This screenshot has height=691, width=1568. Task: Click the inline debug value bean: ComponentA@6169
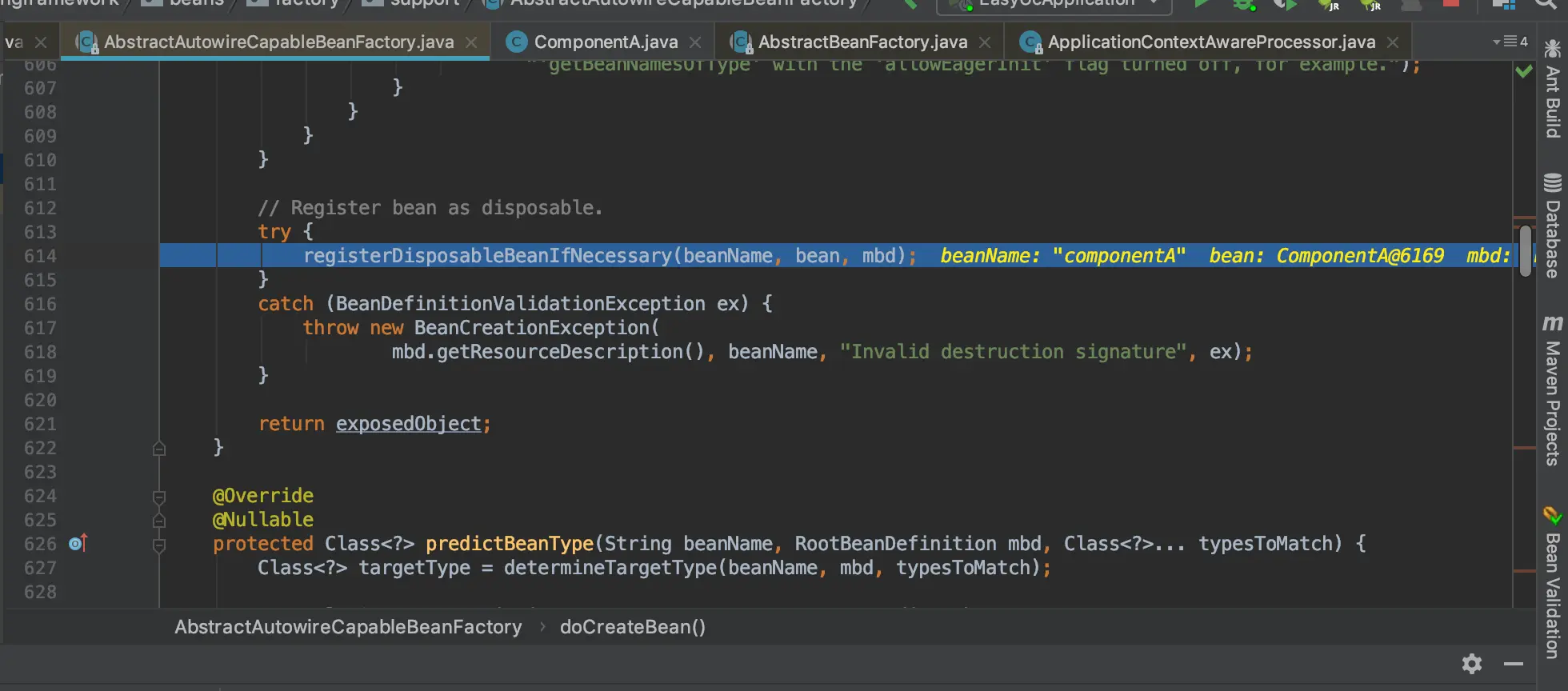coord(1326,256)
